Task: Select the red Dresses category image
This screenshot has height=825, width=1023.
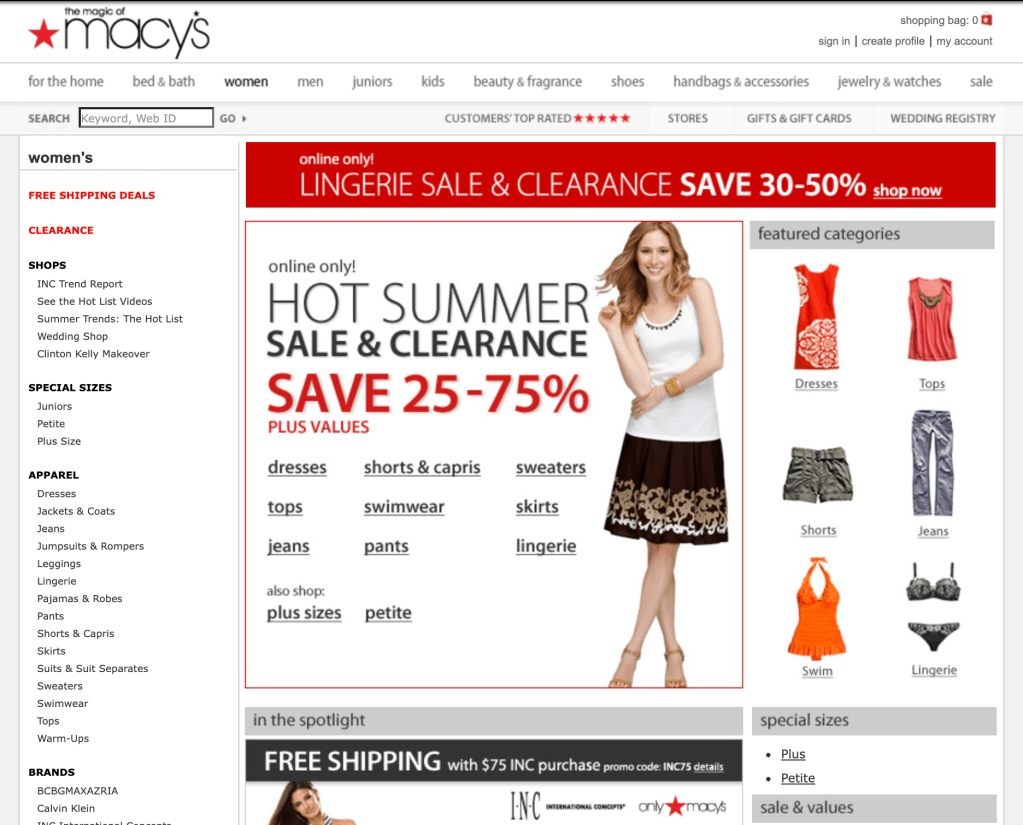Action: tap(816, 317)
